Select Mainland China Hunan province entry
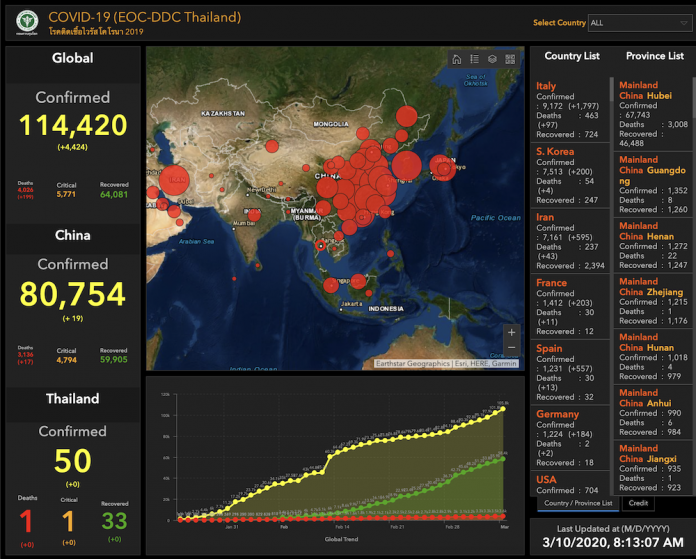Viewport: 696px width, 559px height. tap(653, 357)
